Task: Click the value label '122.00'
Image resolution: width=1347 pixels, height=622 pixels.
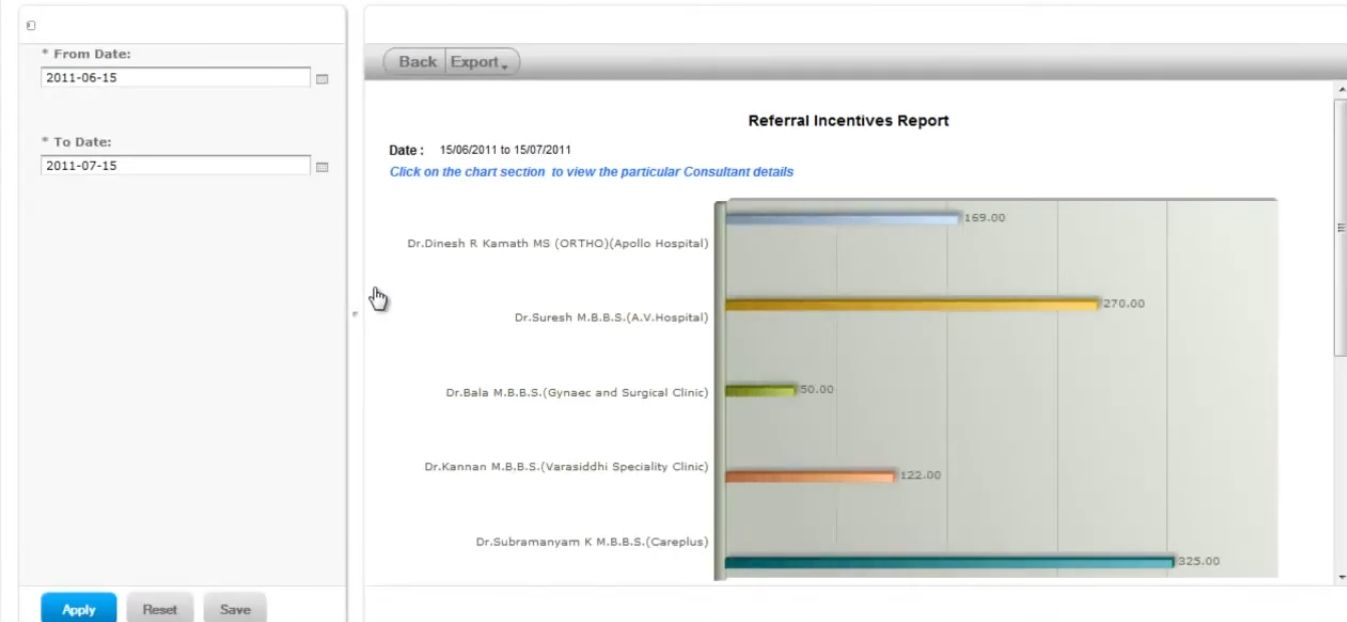Action: pyautogui.click(x=920, y=475)
